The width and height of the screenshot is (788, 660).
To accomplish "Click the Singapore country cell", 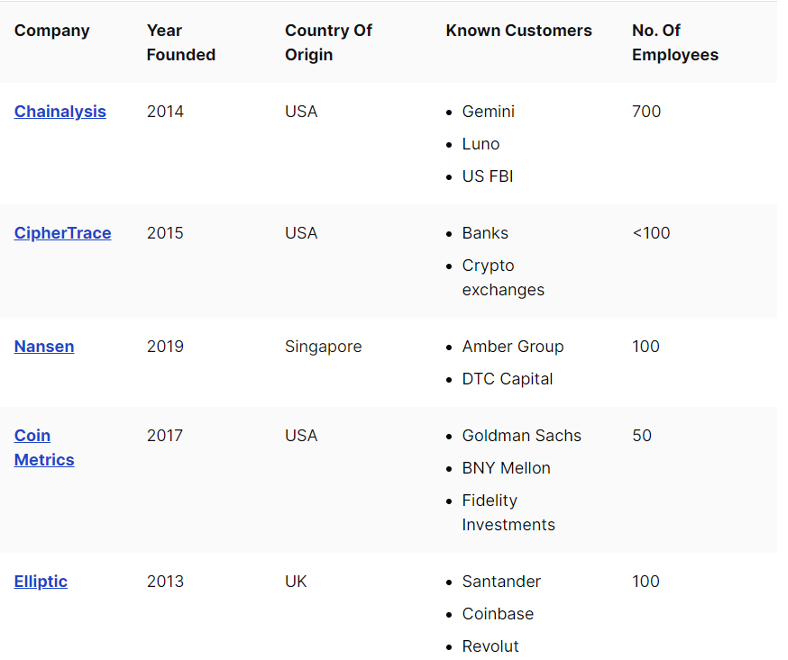I will (323, 346).
